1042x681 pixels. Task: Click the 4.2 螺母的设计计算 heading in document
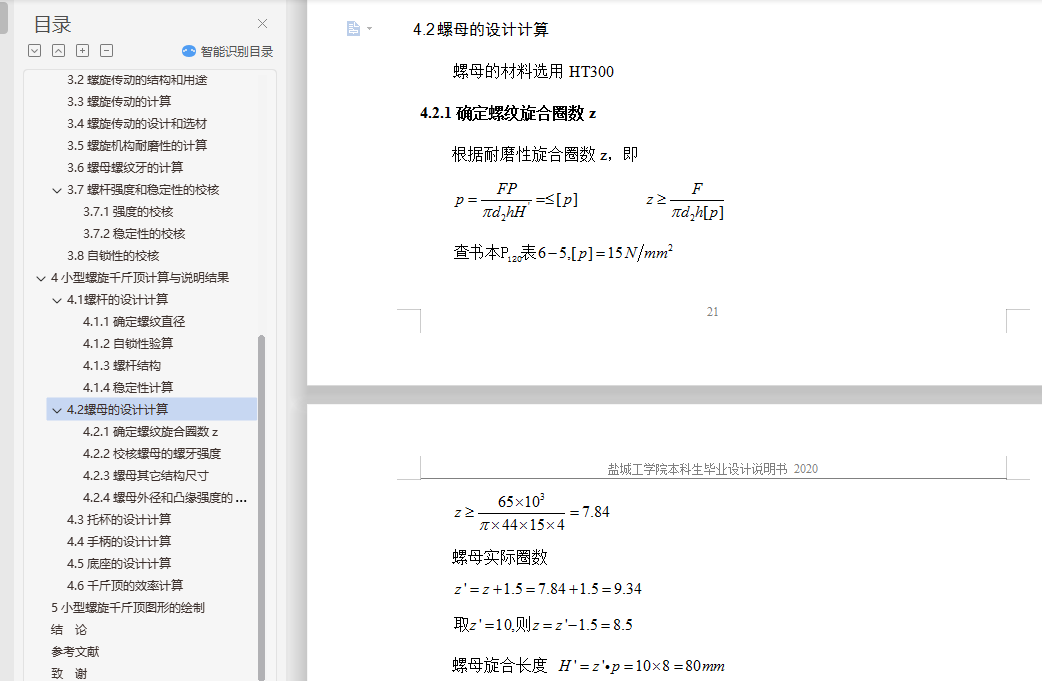coord(480,29)
